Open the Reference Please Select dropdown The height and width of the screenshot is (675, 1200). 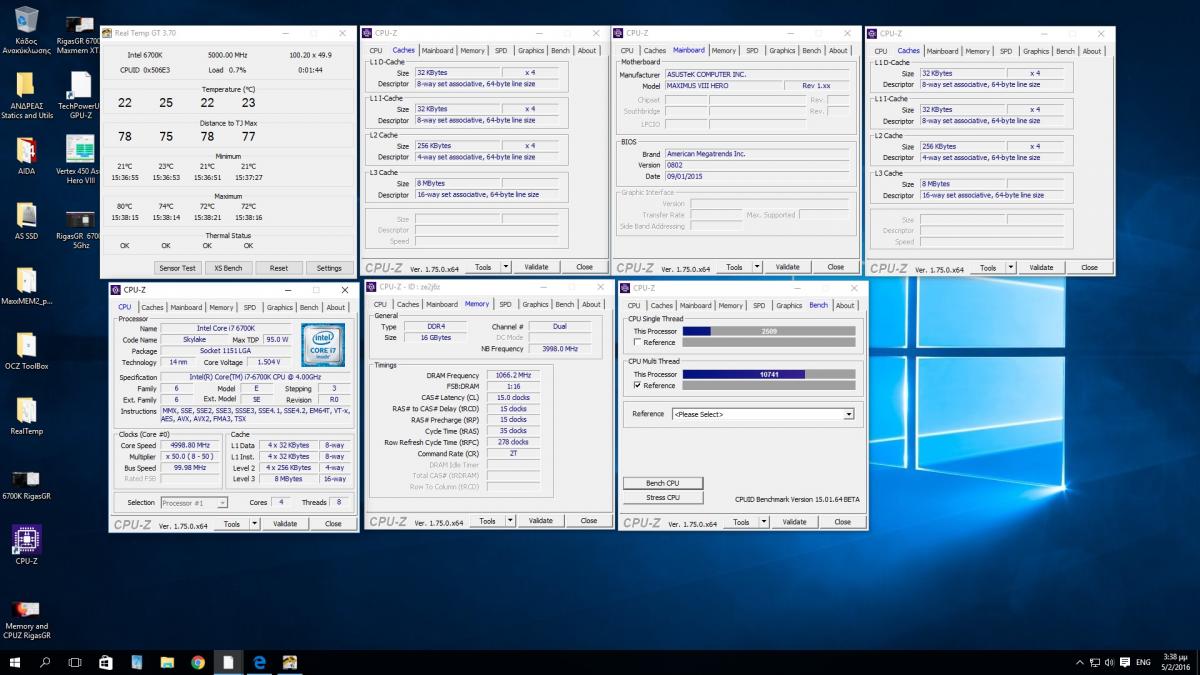[763, 414]
